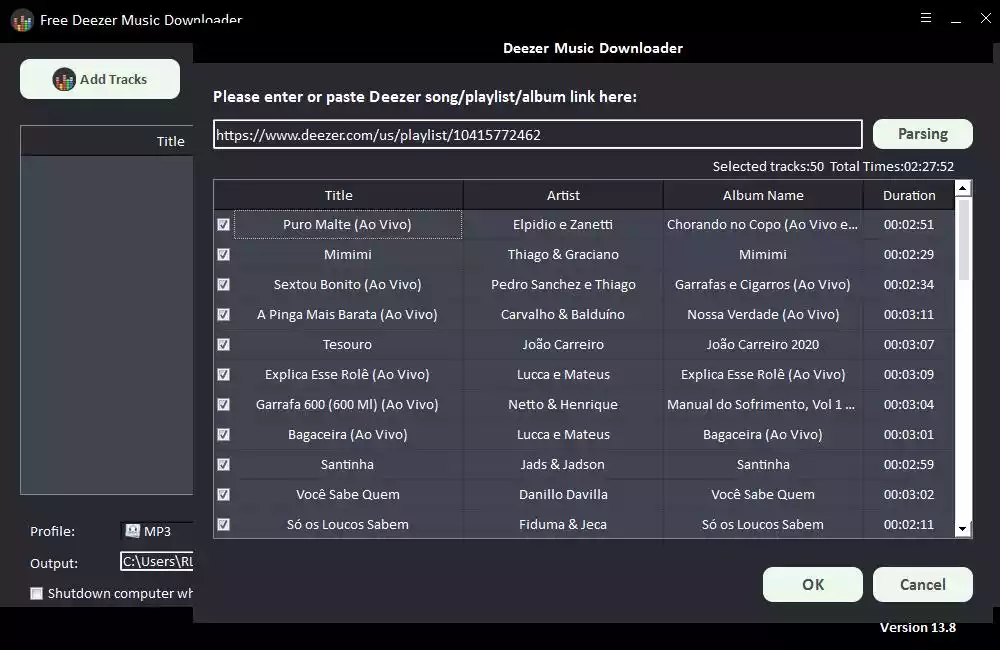Viewport: 1000px width, 650px height.
Task: Click duration 00:02:11
Action: [909, 524]
